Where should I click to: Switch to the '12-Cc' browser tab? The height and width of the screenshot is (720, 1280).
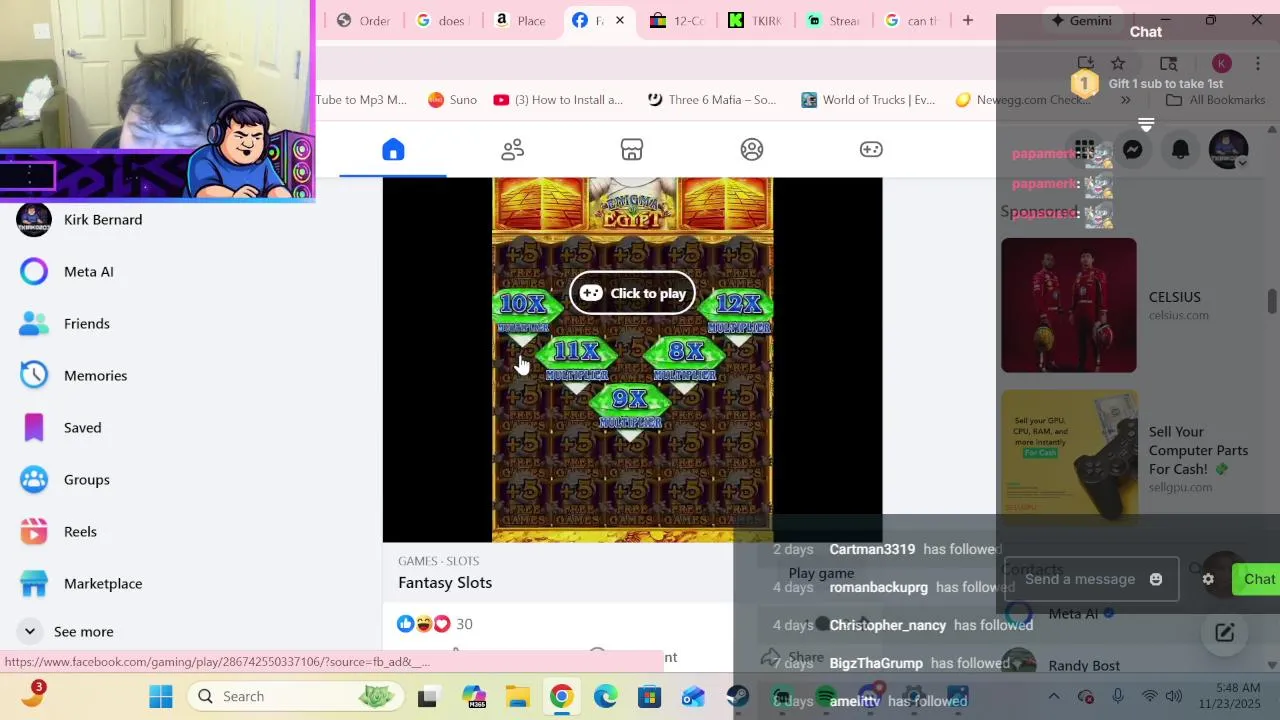point(677,20)
